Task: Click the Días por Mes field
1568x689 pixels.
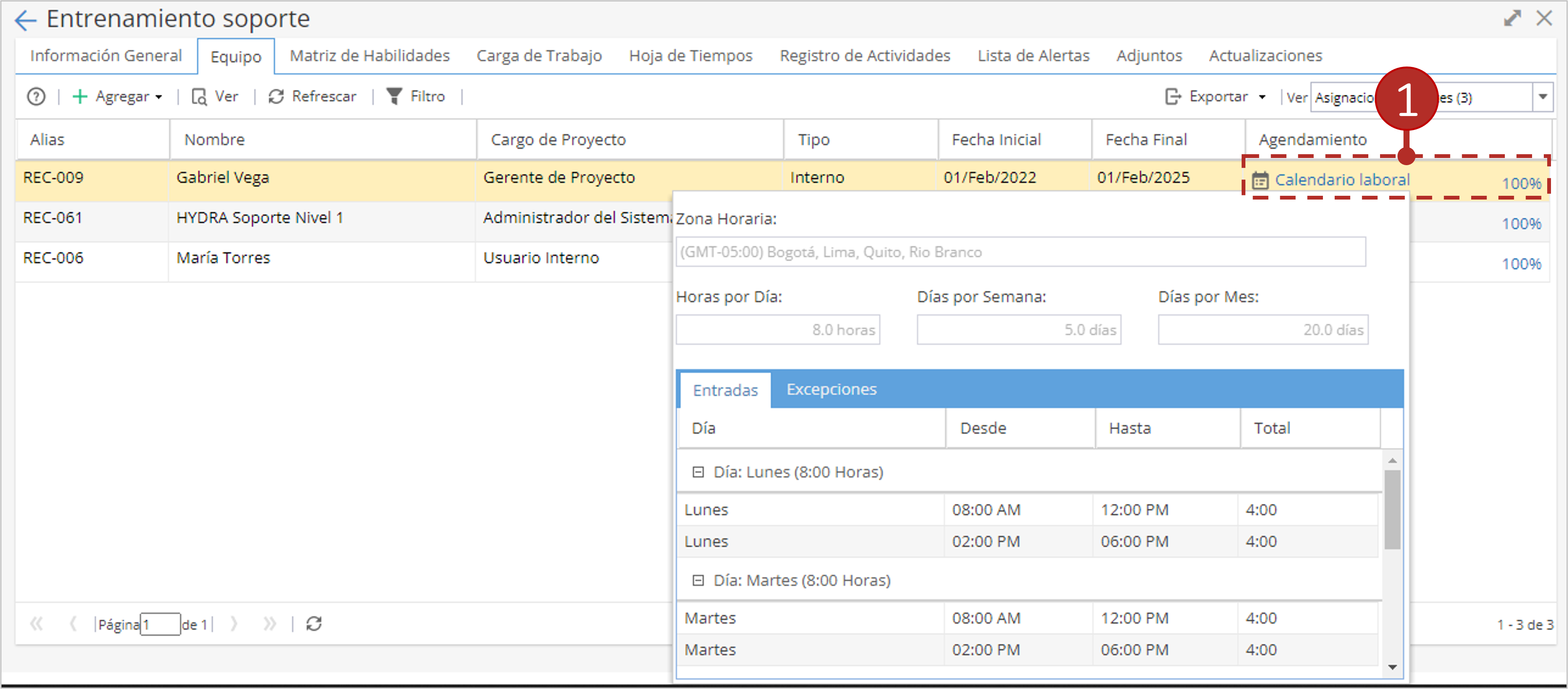Action: [1262, 330]
